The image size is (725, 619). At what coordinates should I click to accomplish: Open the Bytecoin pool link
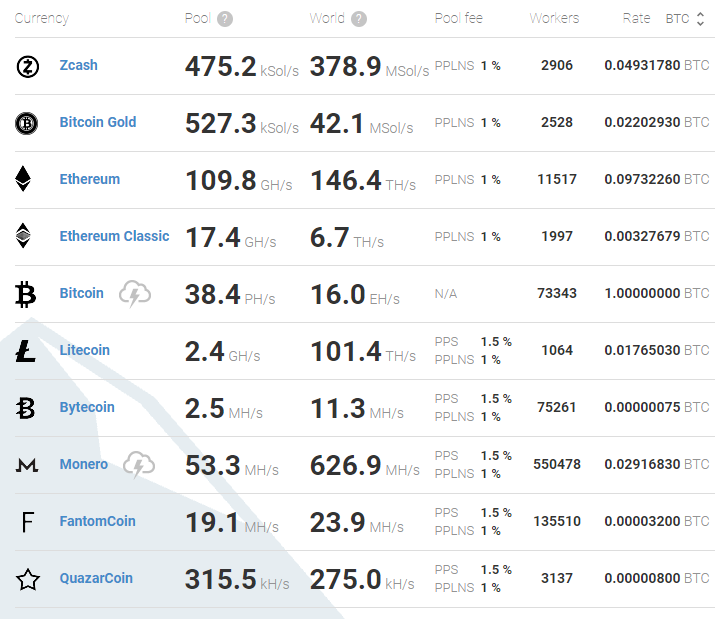tap(87, 407)
